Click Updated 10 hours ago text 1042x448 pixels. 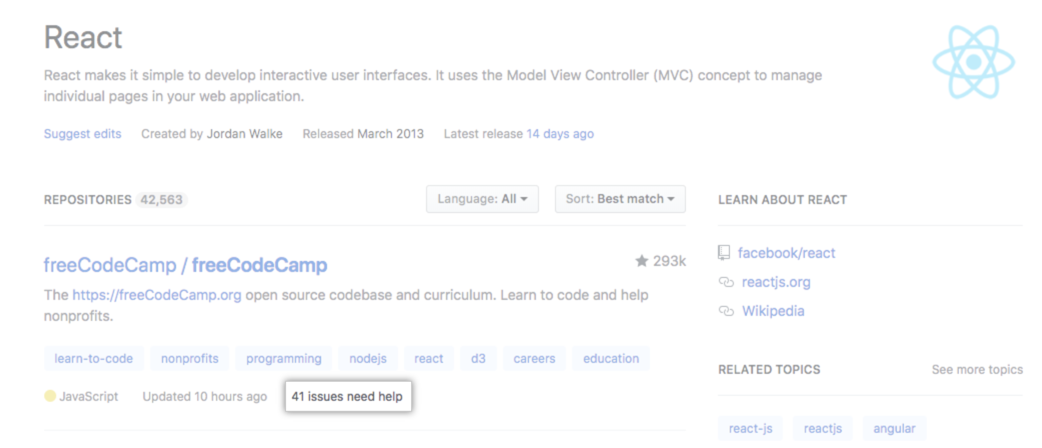(x=205, y=397)
